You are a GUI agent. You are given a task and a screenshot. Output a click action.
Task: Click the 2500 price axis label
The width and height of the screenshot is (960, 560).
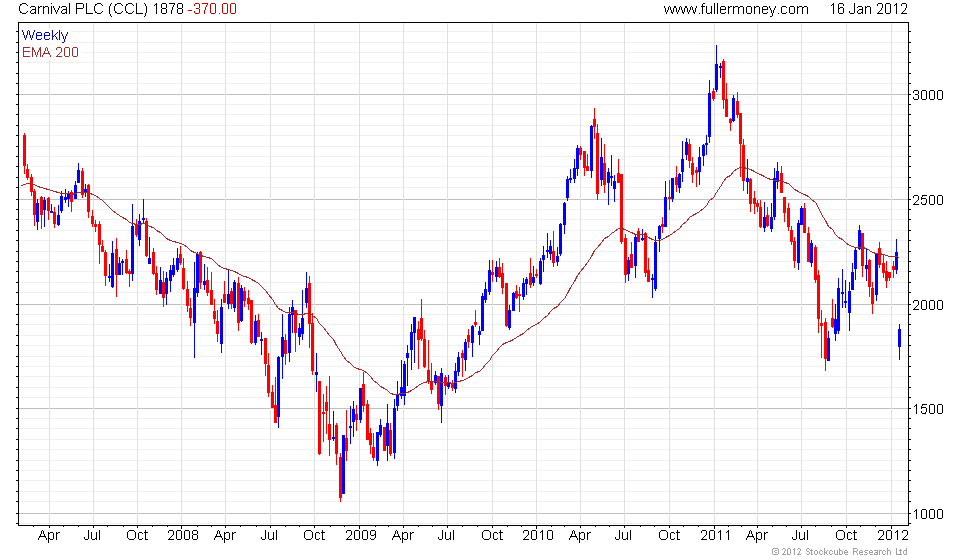[x=928, y=200]
